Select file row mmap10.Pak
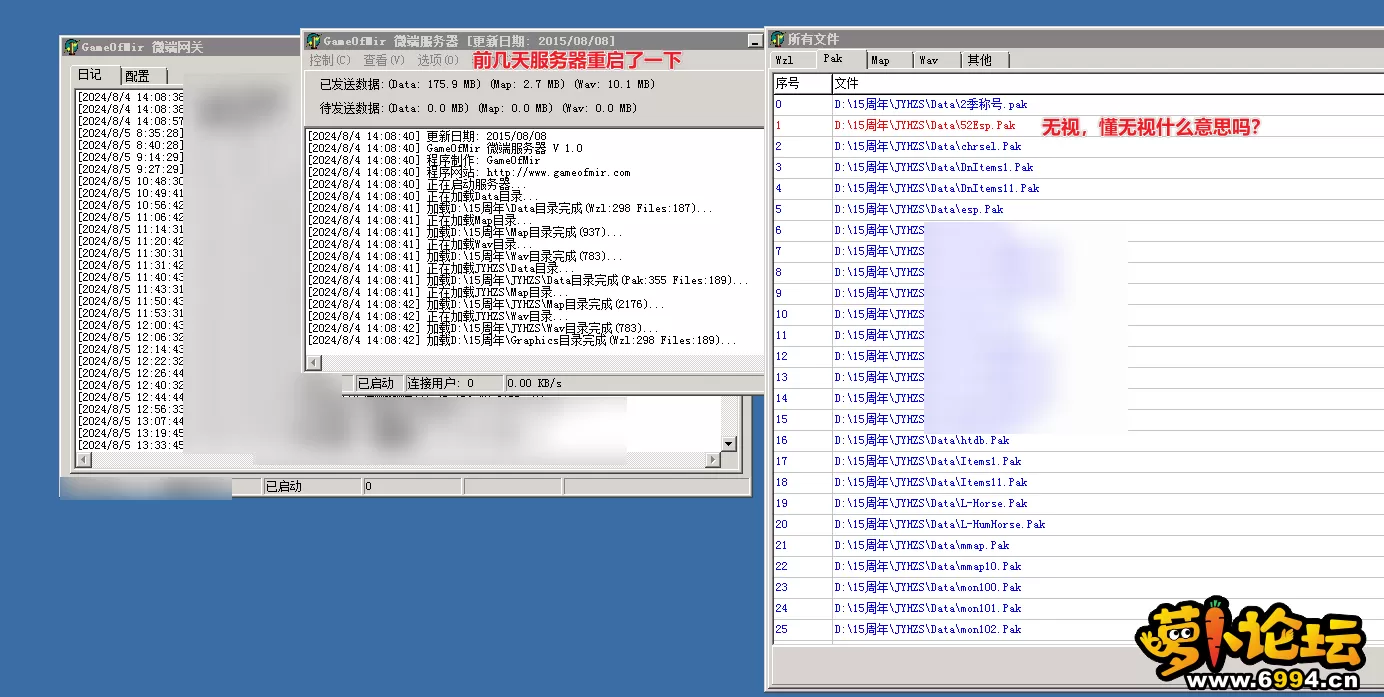The image size is (1384, 697). pyautogui.click(x=1078, y=566)
